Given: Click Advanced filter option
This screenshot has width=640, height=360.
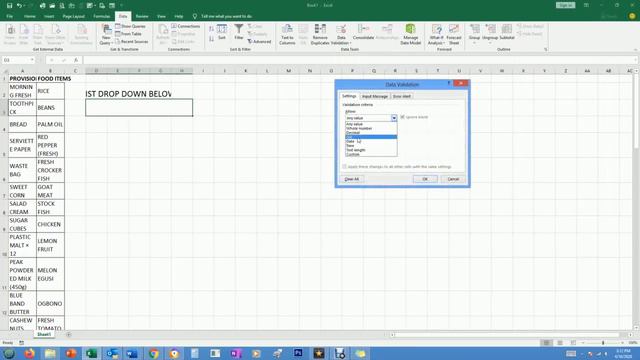Looking at the screenshot, I should click(259, 42).
